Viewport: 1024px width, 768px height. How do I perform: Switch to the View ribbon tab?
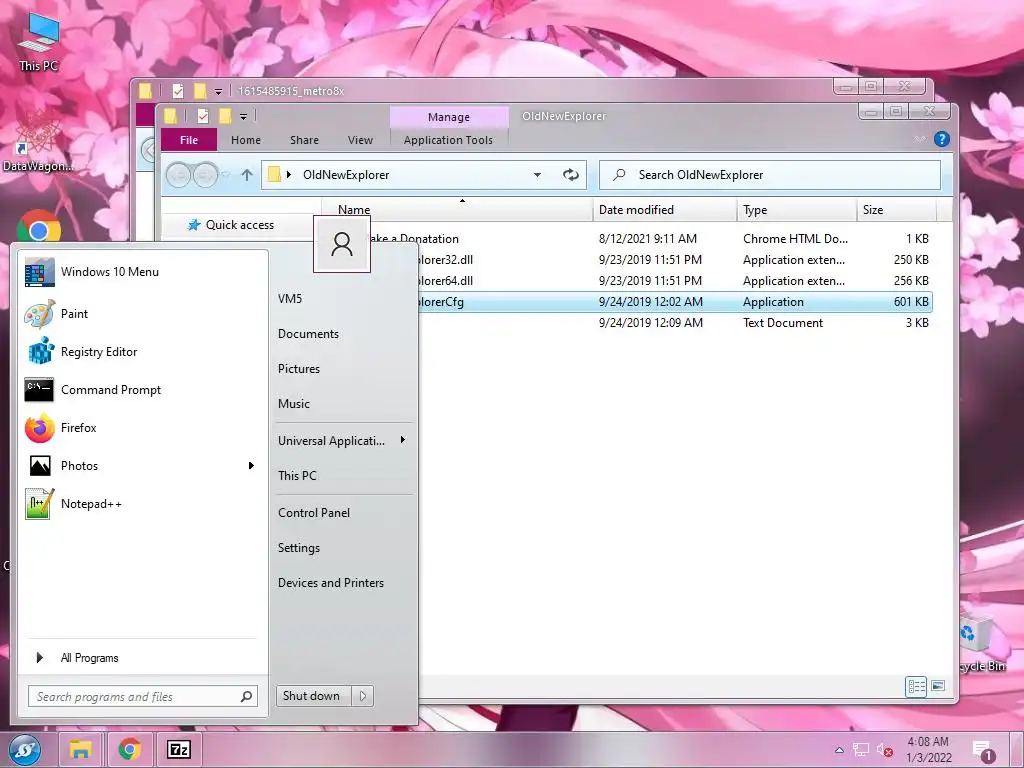pyautogui.click(x=360, y=140)
